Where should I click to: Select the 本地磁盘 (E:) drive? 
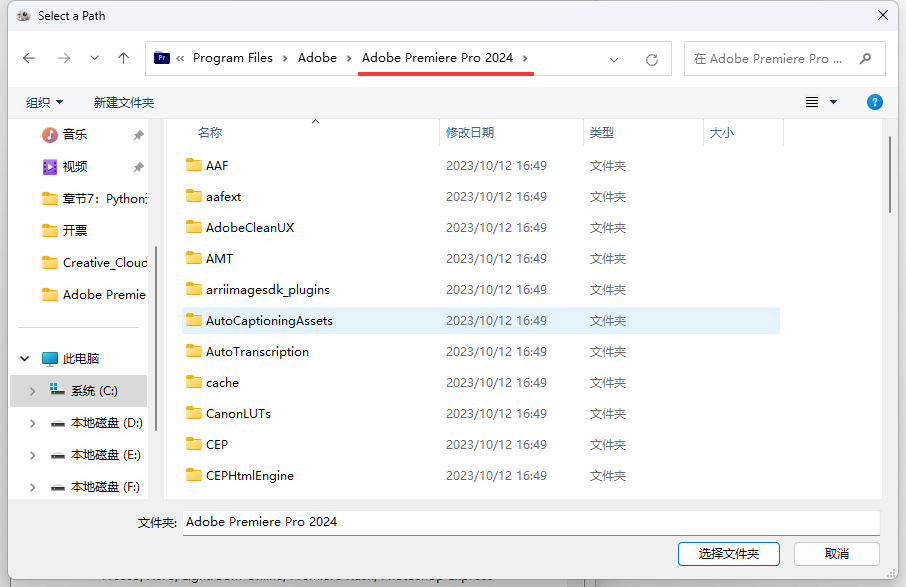coord(95,455)
